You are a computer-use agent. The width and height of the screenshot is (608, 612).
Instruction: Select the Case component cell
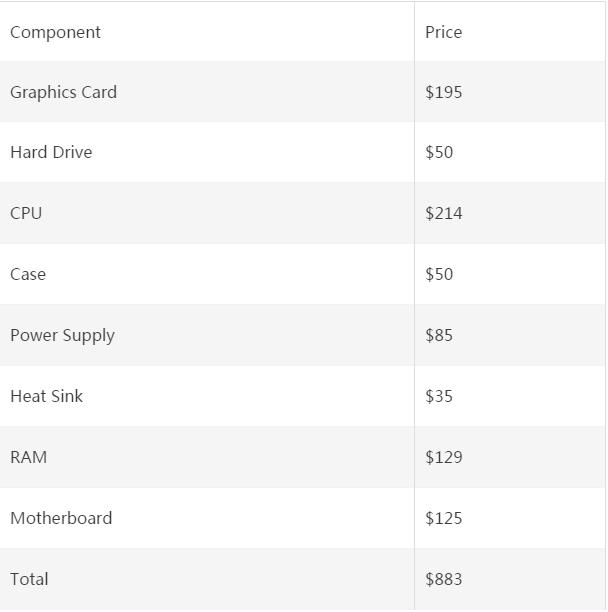pos(28,274)
